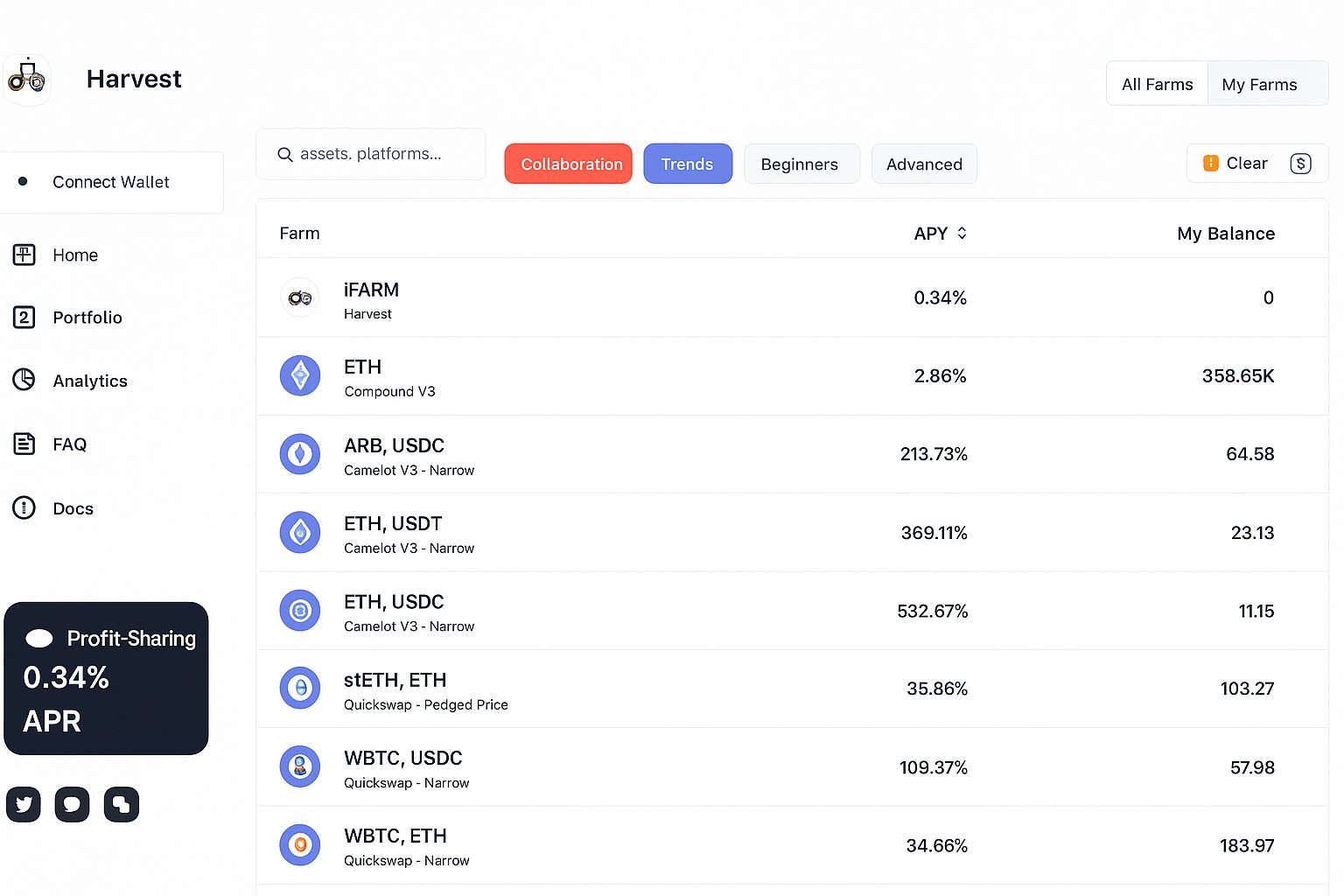Click the Clear filters button
This screenshot has height=896, width=1344.
click(x=1246, y=163)
